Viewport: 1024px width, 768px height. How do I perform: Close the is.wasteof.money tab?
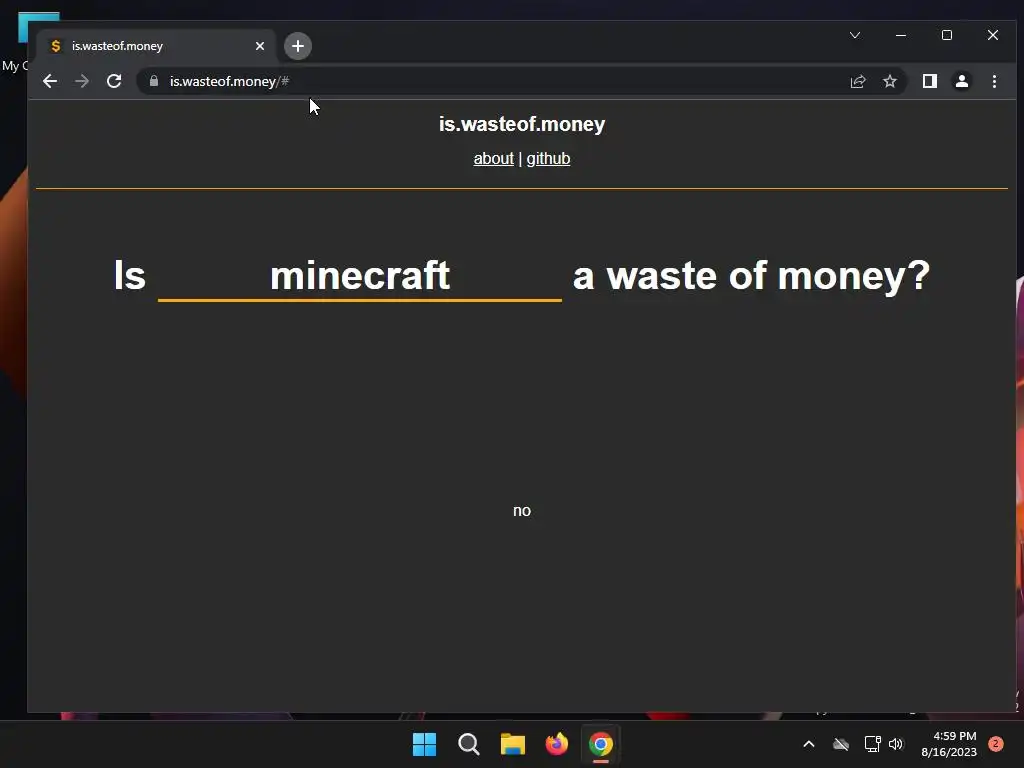260,46
